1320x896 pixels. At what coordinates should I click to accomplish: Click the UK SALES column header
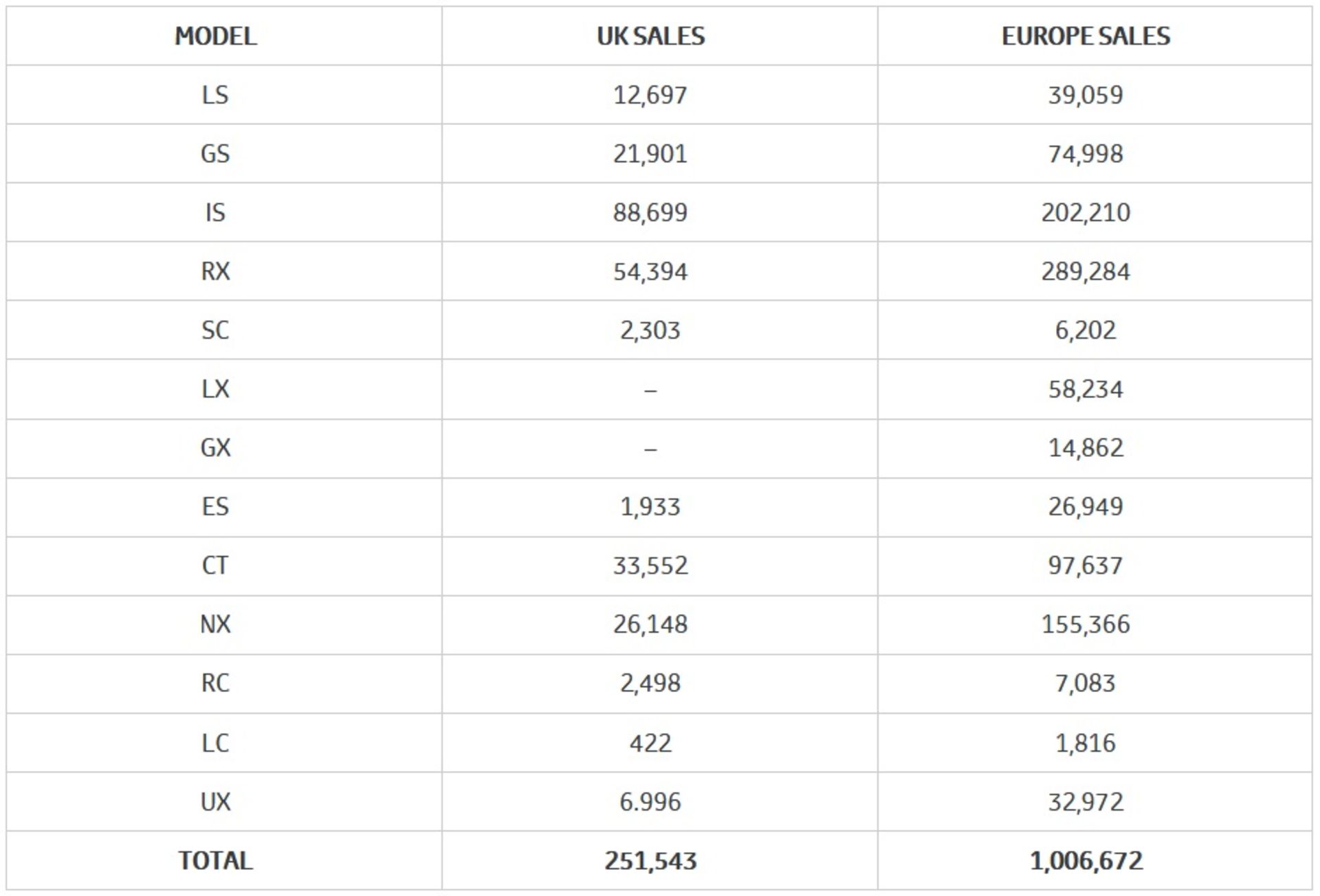click(650, 36)
